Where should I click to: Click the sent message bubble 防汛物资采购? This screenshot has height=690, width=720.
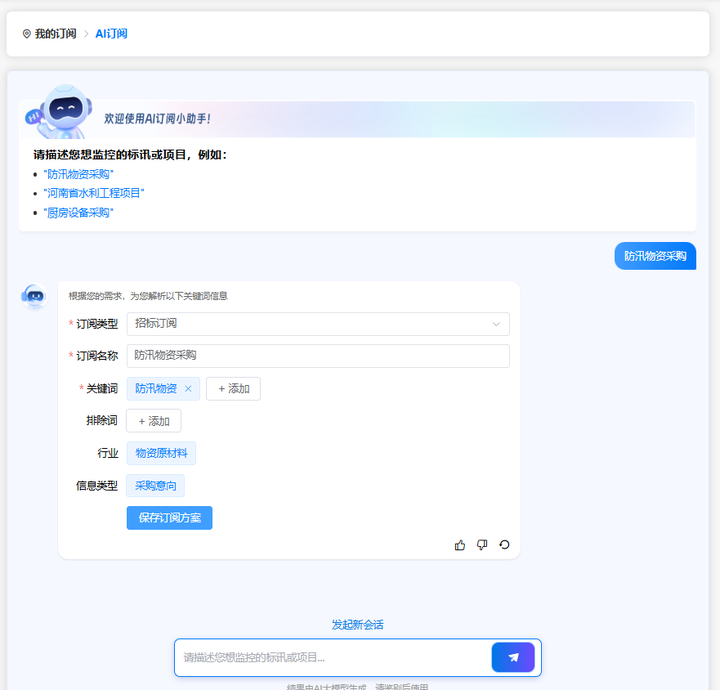(655, 256)
